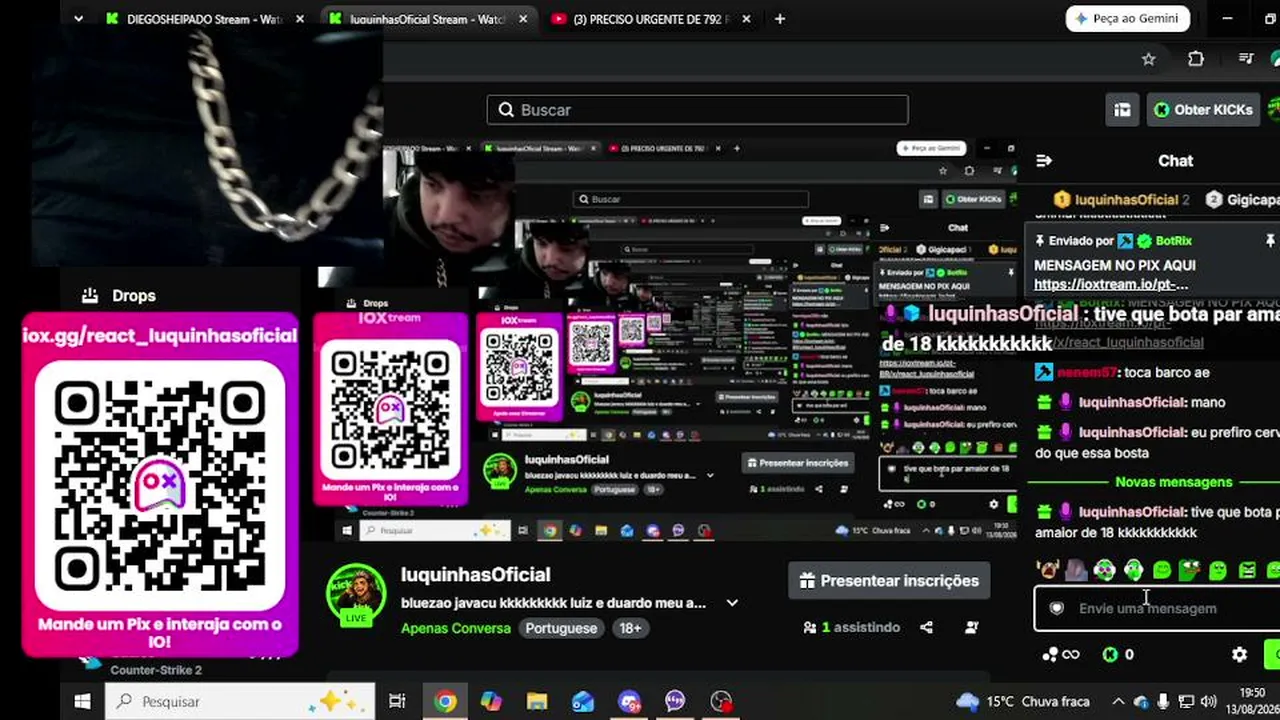The height and width of the screenshot is (720, 1280).
Task: Click the Presentear inscrições button
Action: pyautogui.click(x=889, y=581)
